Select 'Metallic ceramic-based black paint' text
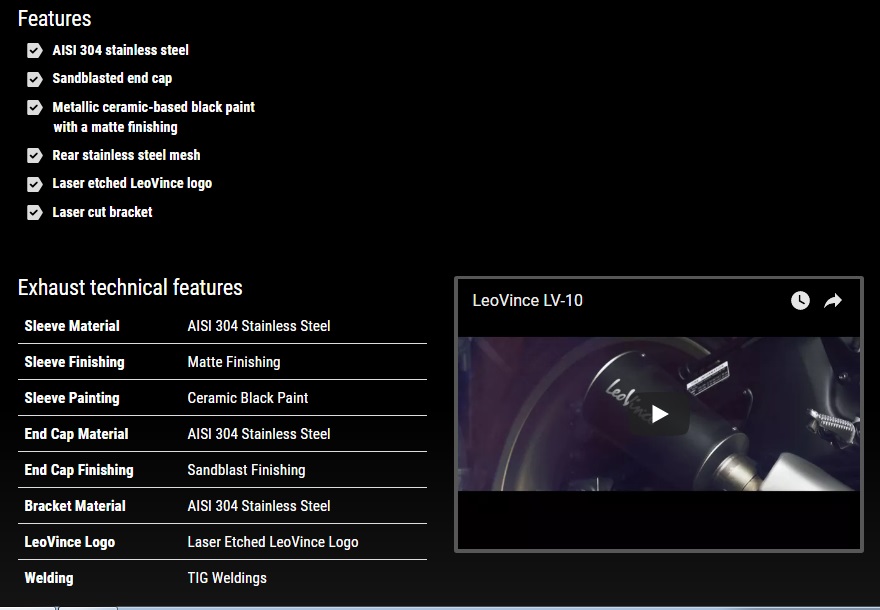Image resolution: width=880 pixels, height=610 pixels. click(154, 107)
